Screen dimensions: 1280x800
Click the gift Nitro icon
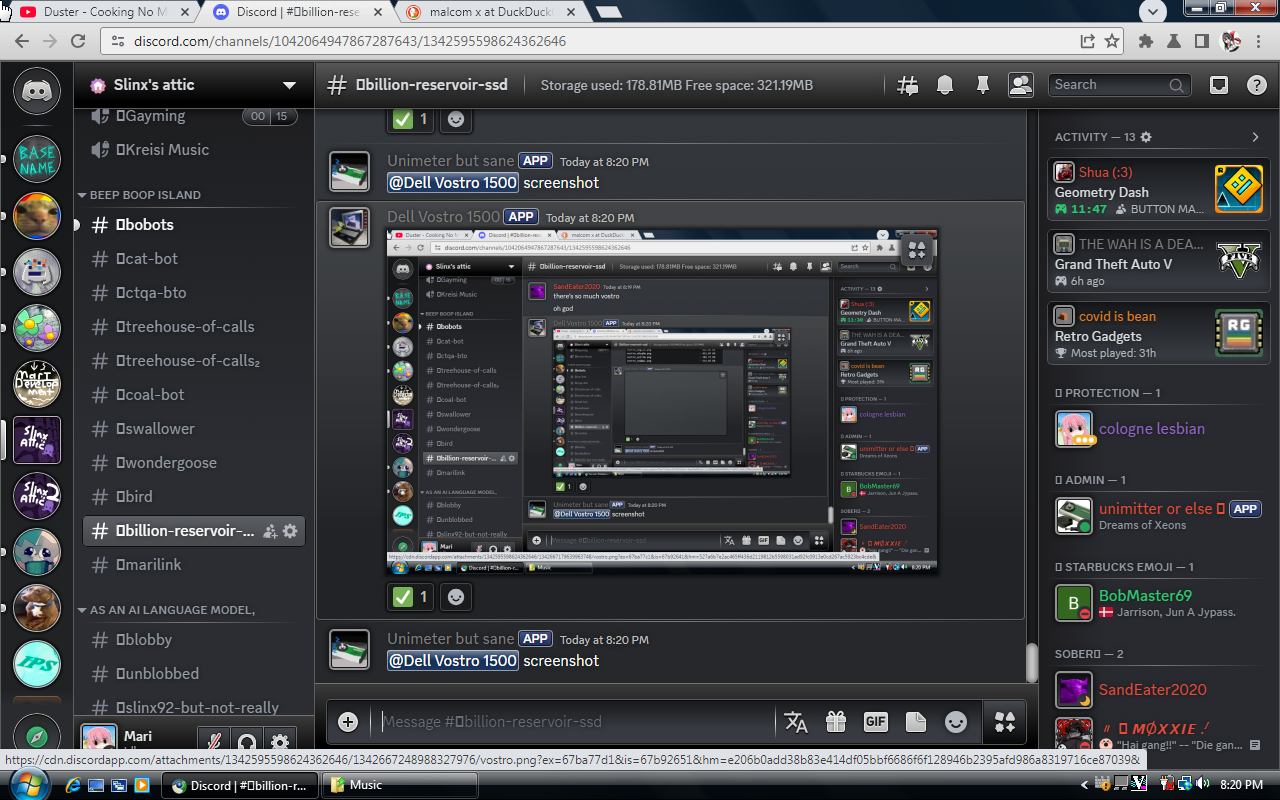835,722
